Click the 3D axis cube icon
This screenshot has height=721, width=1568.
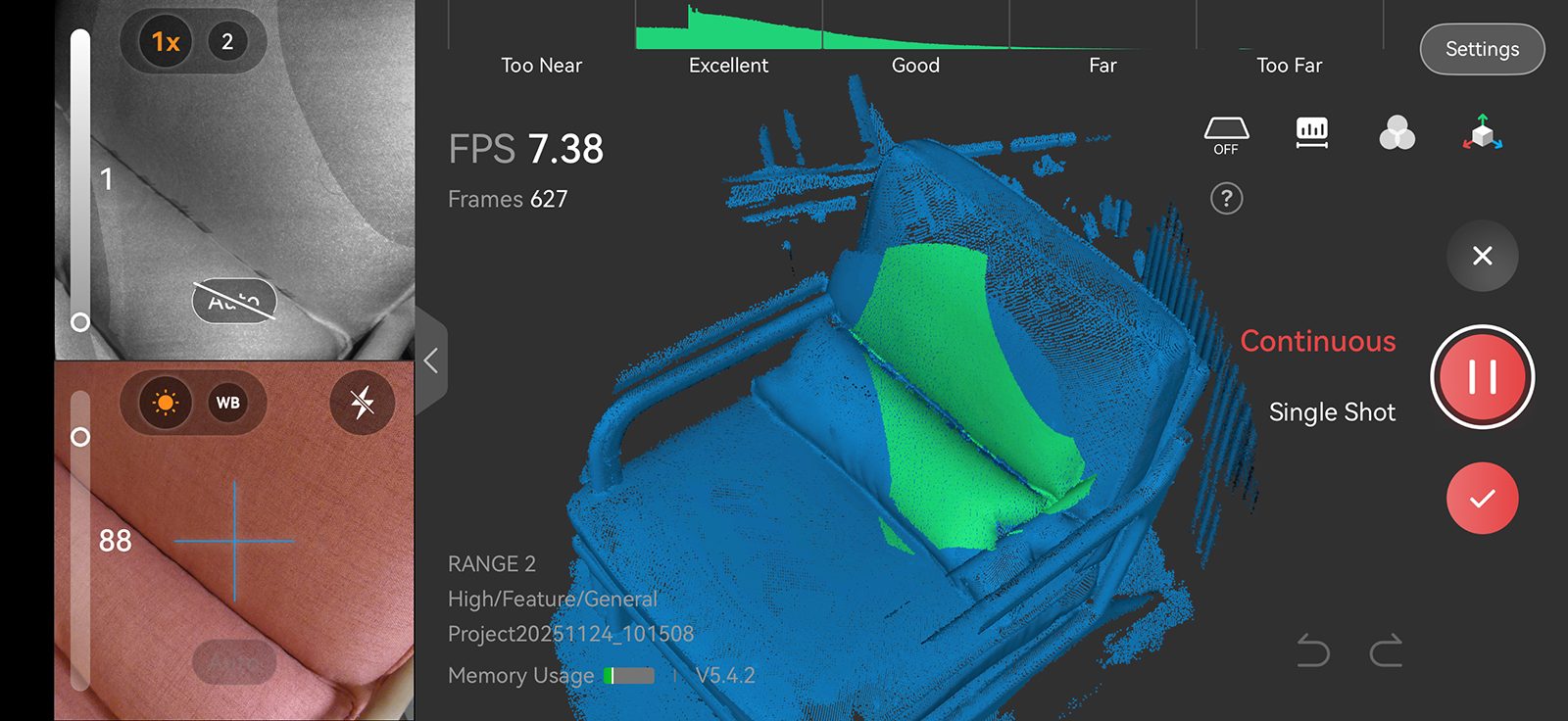click(x=1482, y=132)
